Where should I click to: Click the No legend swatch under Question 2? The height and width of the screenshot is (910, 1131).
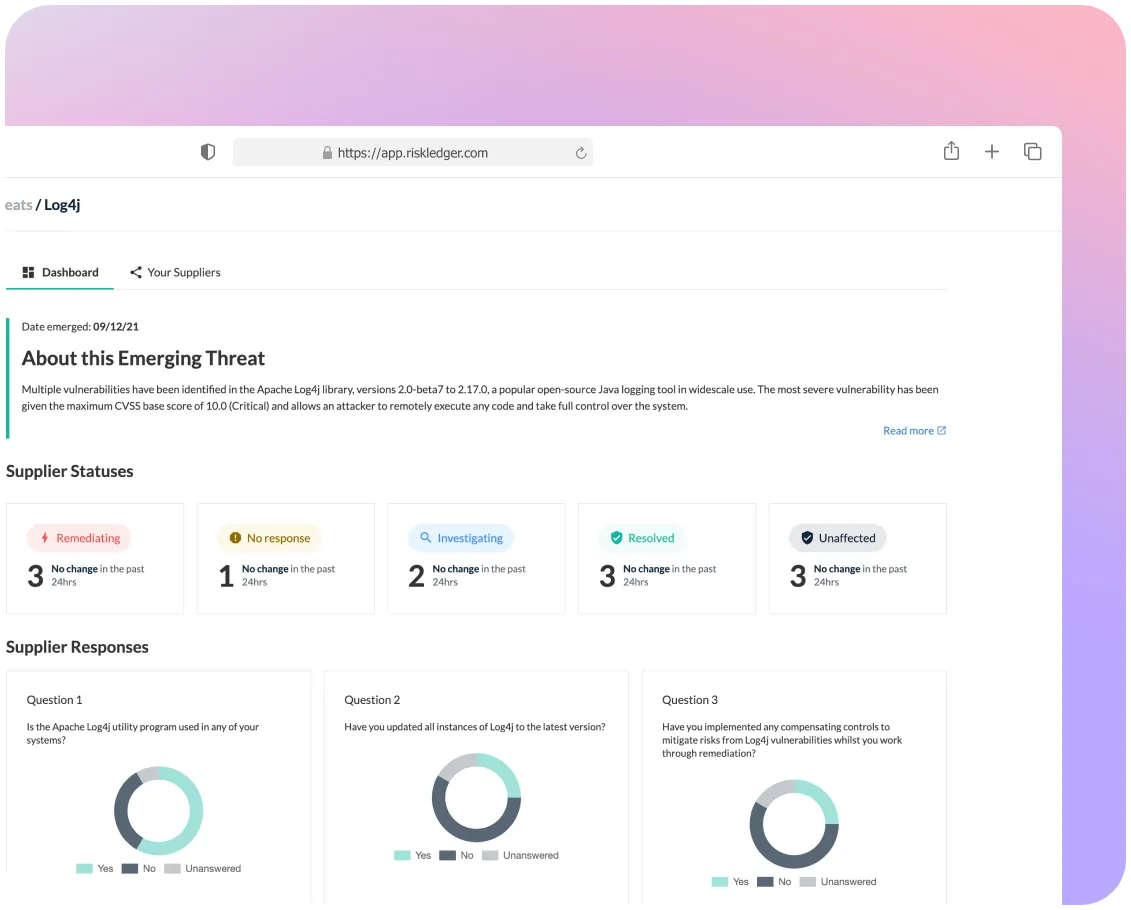pyautogui.click(x=447, y=856)
